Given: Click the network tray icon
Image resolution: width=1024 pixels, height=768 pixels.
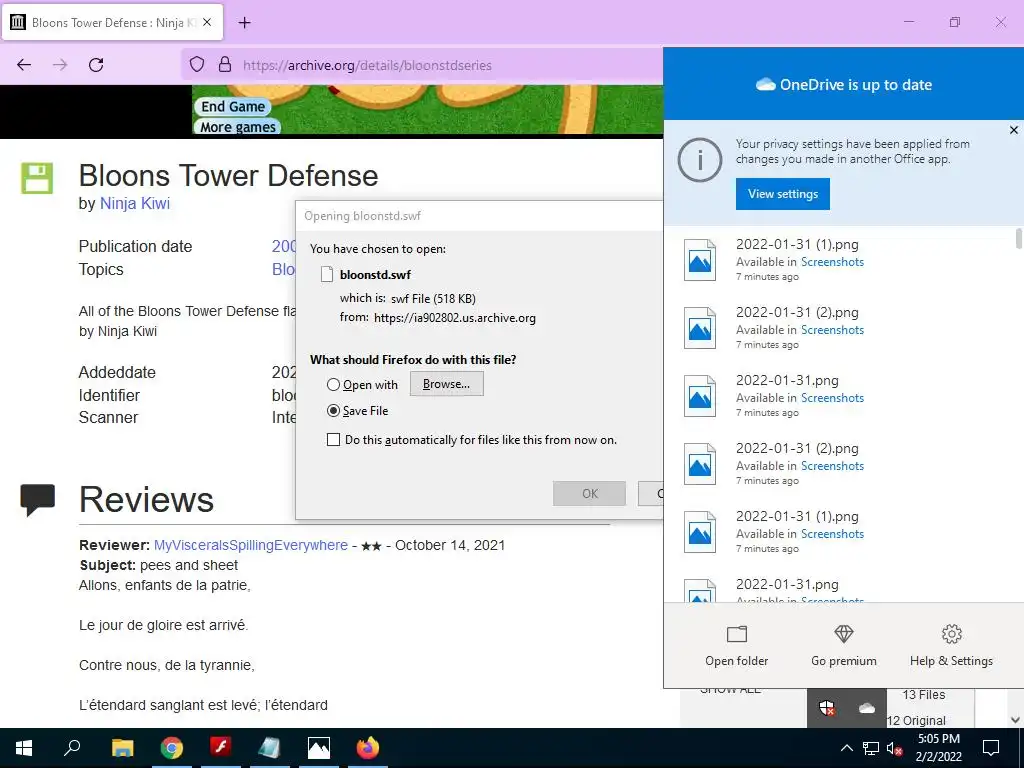Looking at the screenshot, I should [871, 748].
